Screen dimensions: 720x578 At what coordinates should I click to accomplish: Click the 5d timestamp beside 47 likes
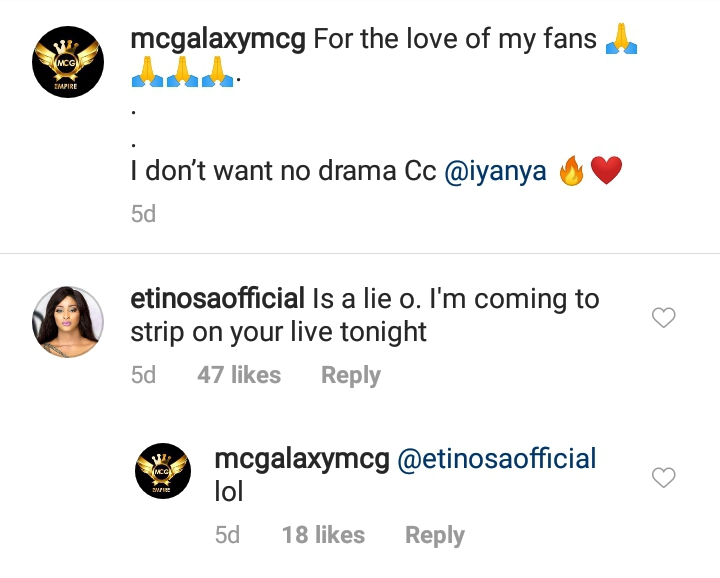pyautogui.click(x=144, y=375)
